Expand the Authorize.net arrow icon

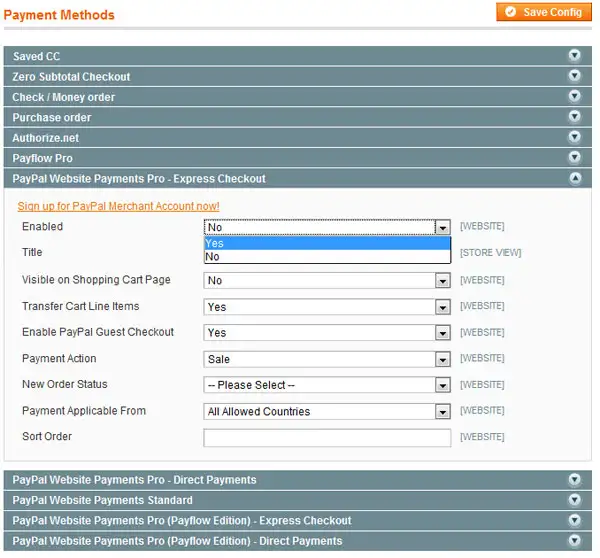point(574,137)
